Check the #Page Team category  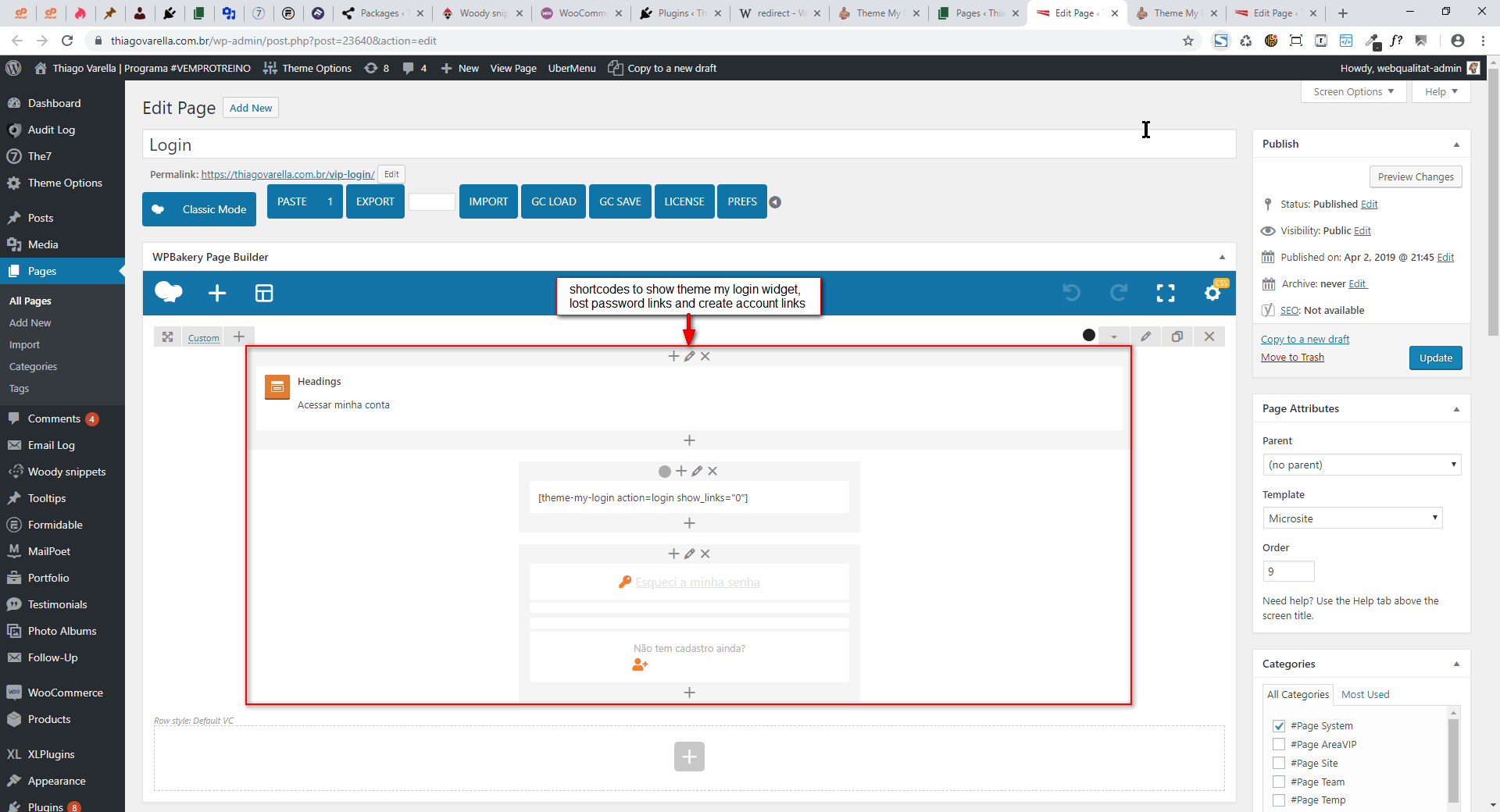[1279, 782]
